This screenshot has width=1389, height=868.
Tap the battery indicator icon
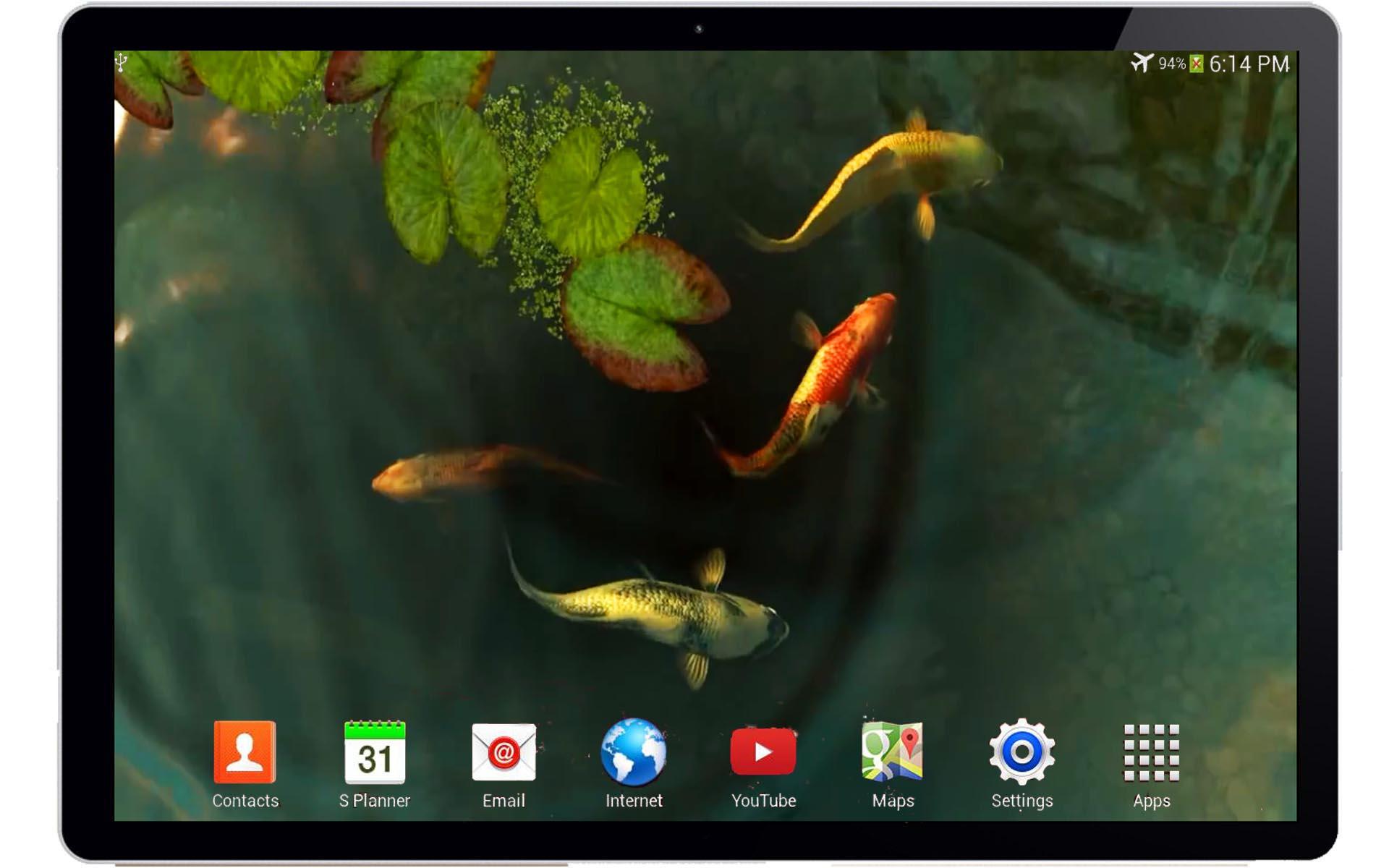click(x=1197, y=64)
